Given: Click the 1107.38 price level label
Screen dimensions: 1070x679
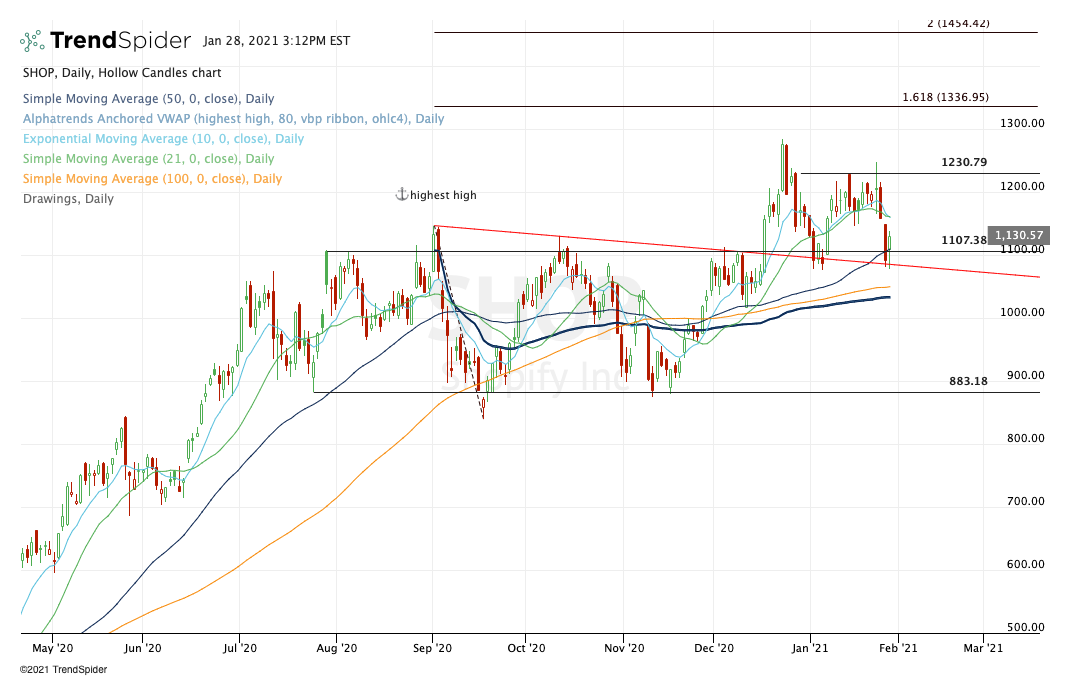Looking at the screenshot, I should (963, 240).
